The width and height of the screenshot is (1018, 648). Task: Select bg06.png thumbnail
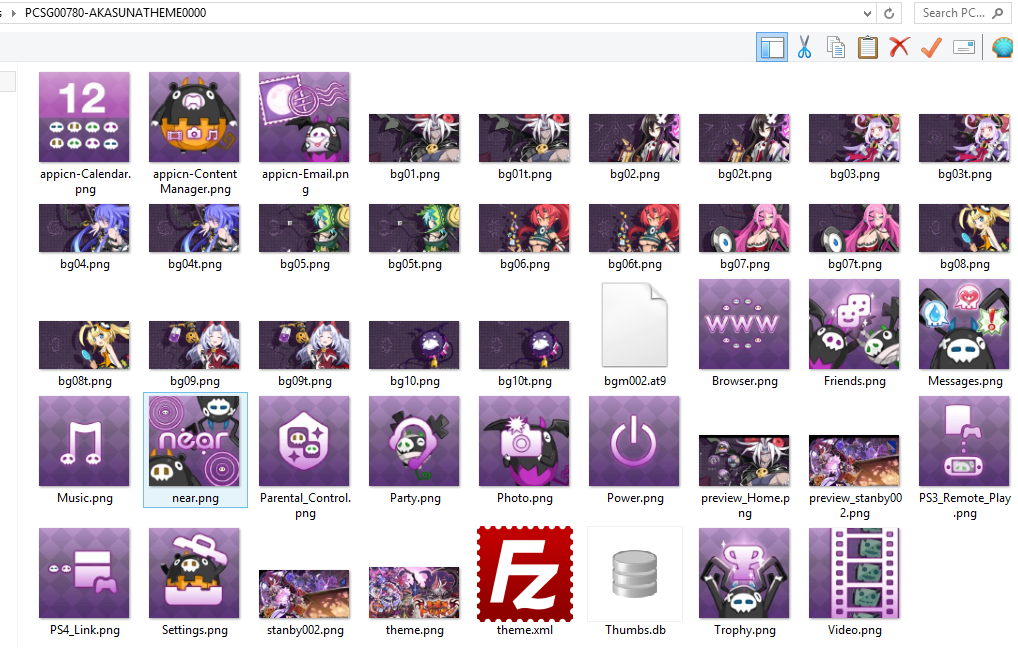[x=524, y=229]
